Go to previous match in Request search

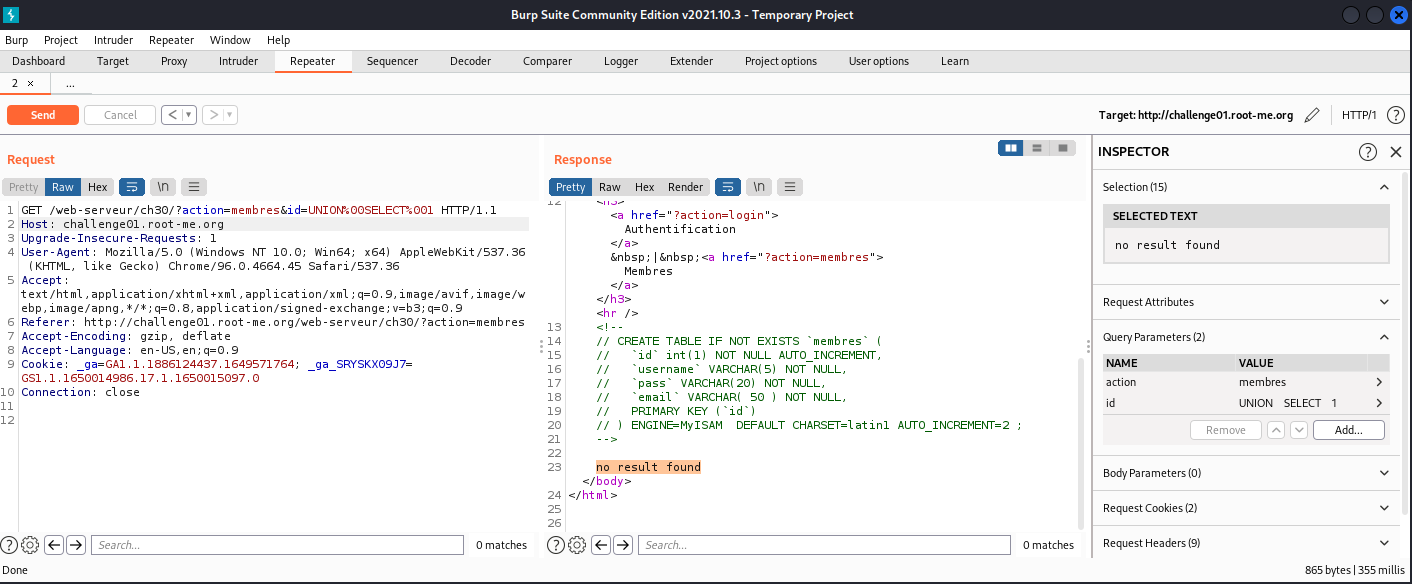point(54,545)
